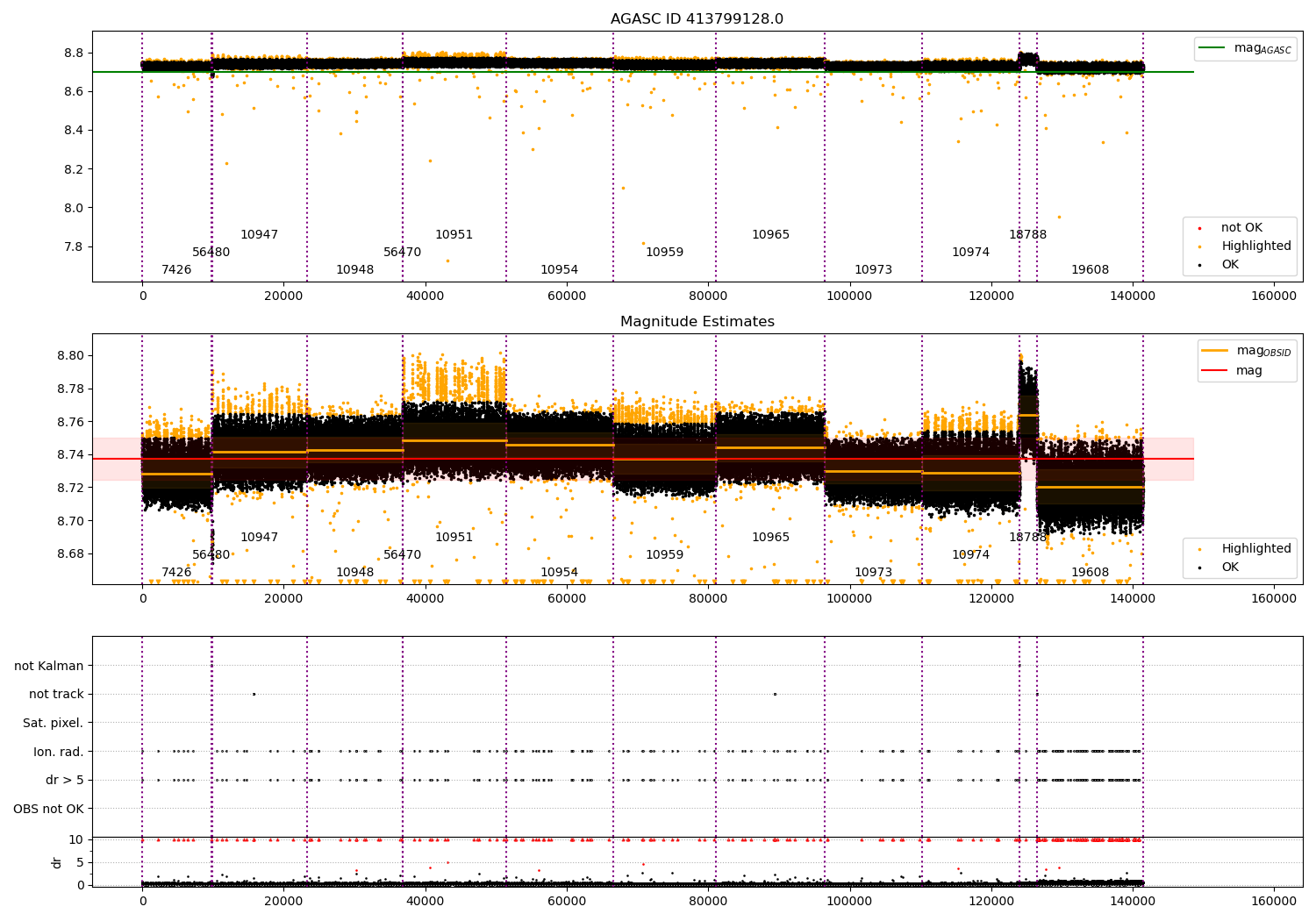
Task: Click obsid label 10973 in Magnitude Estimates plot
Action: [x=873, y=572]
